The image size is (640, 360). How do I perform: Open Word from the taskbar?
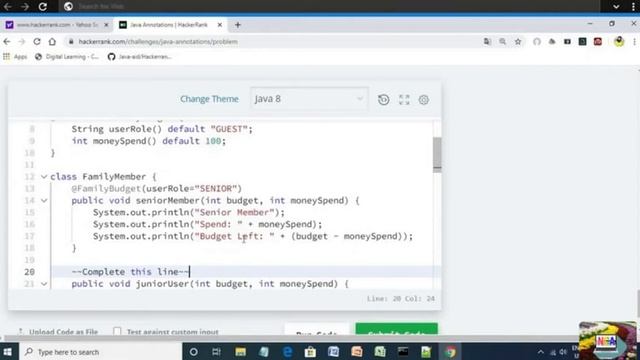click(x=333, y=352)
